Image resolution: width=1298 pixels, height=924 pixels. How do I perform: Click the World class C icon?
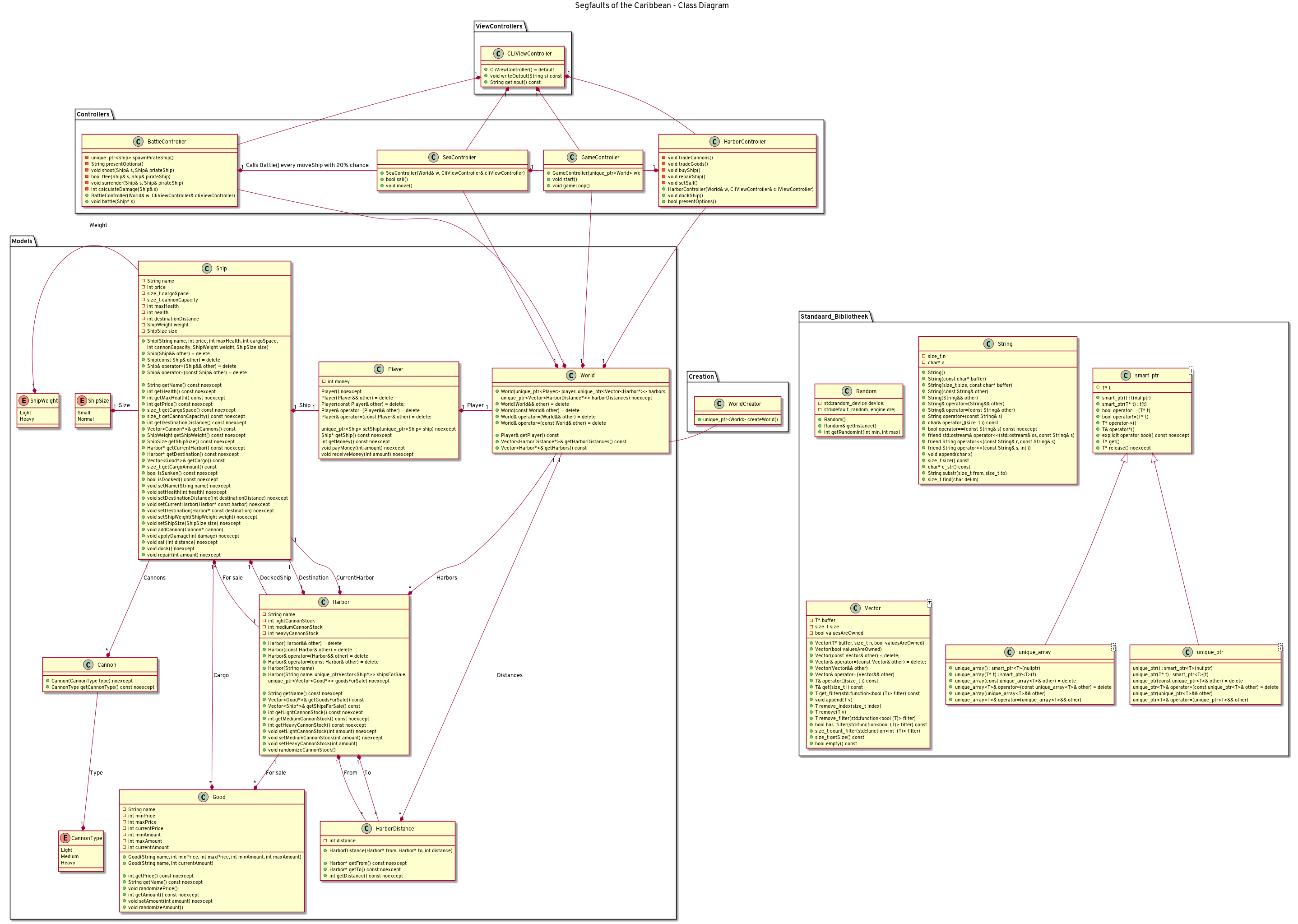click(571, 376)
